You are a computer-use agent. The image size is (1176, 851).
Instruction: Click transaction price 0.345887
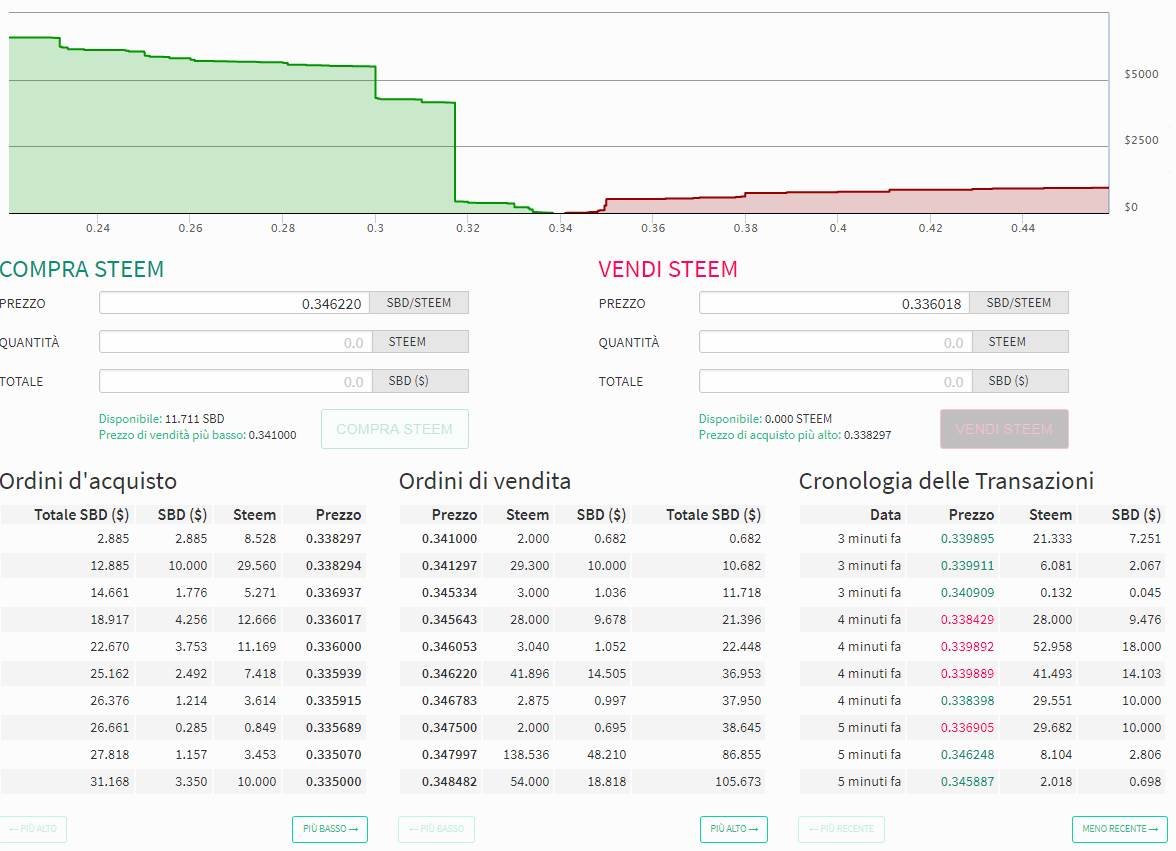click(x=968, y=781)
